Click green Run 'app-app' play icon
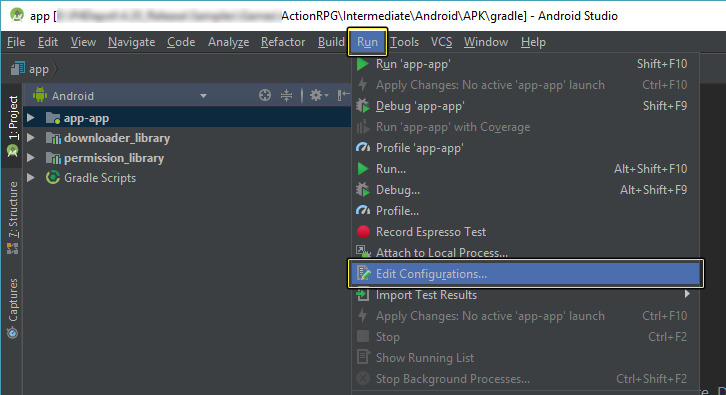This screenshot has width=726, height=395. pyautogui.click(x=363, y=64)
